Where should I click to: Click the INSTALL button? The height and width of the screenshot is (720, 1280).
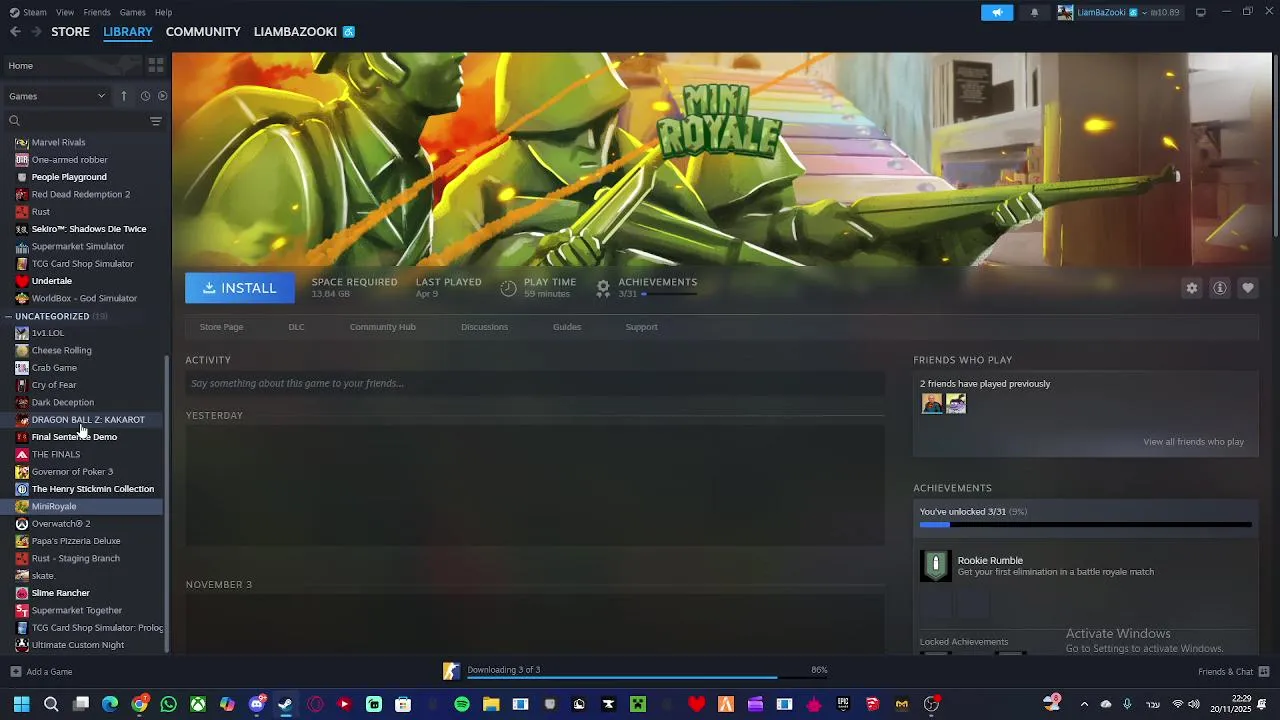240,288
